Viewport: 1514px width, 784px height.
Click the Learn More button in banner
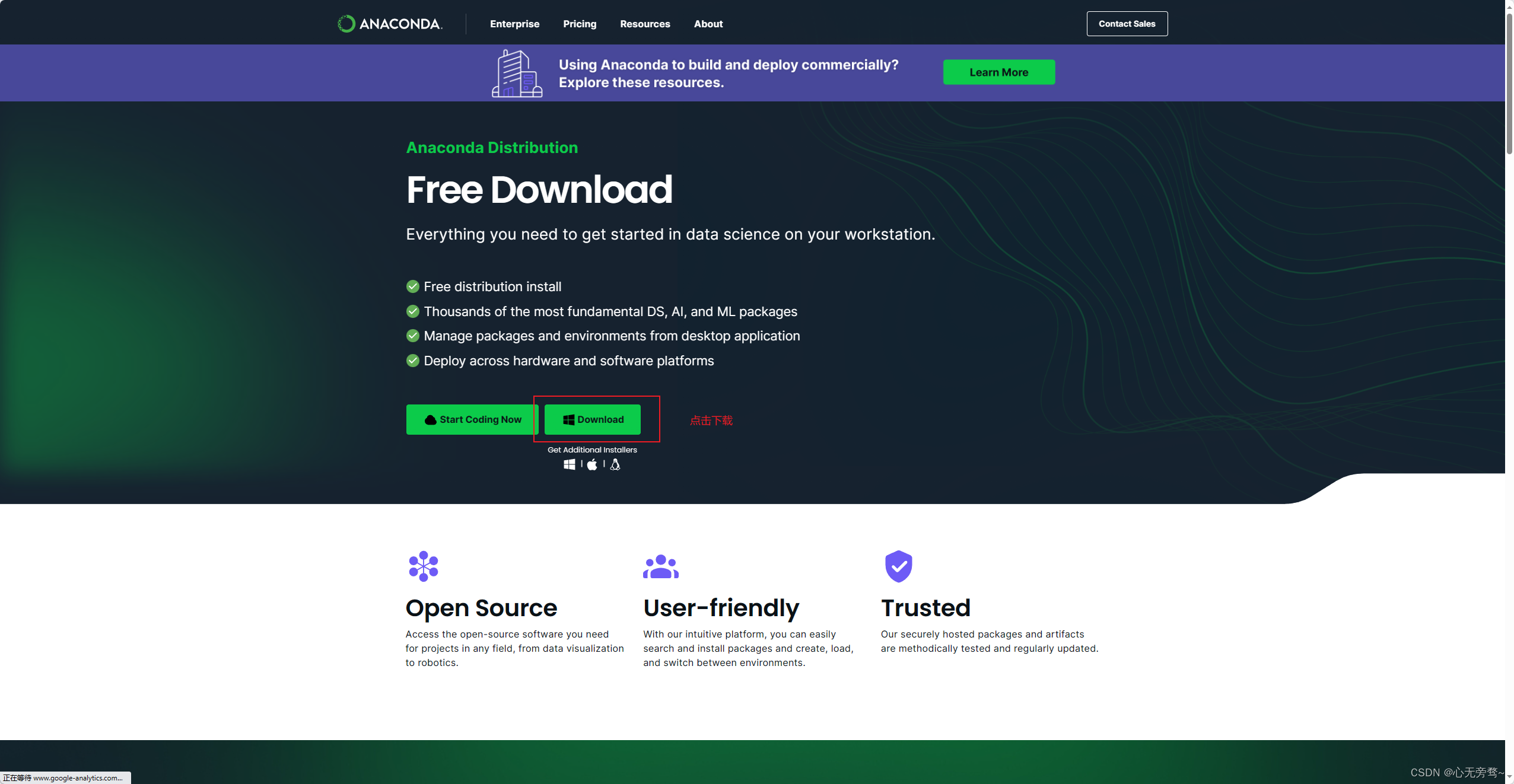[x=998, y=71]
